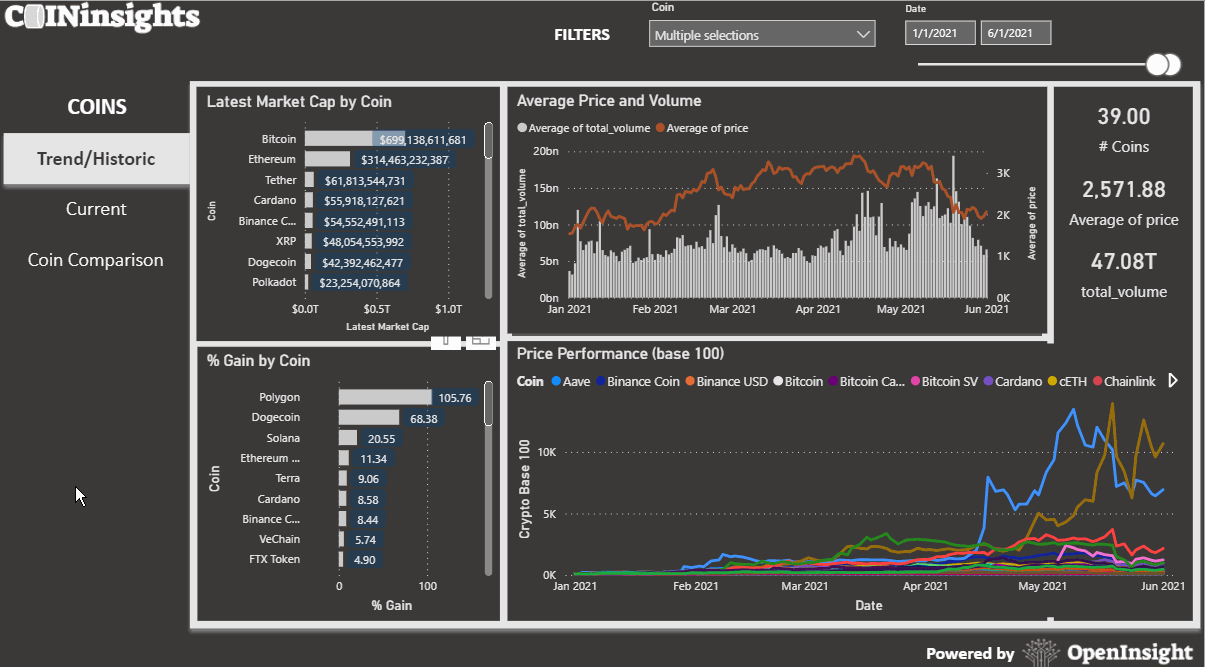Select the cETH legend entry
Image resolution: width=1205 pixels, height=667 pixels.
[x=1069, y=381]
